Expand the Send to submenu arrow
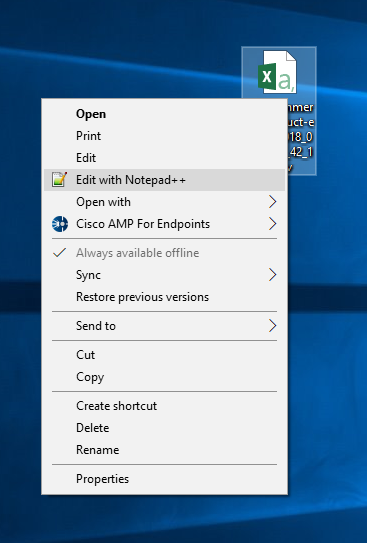 (x=272, y=326)
